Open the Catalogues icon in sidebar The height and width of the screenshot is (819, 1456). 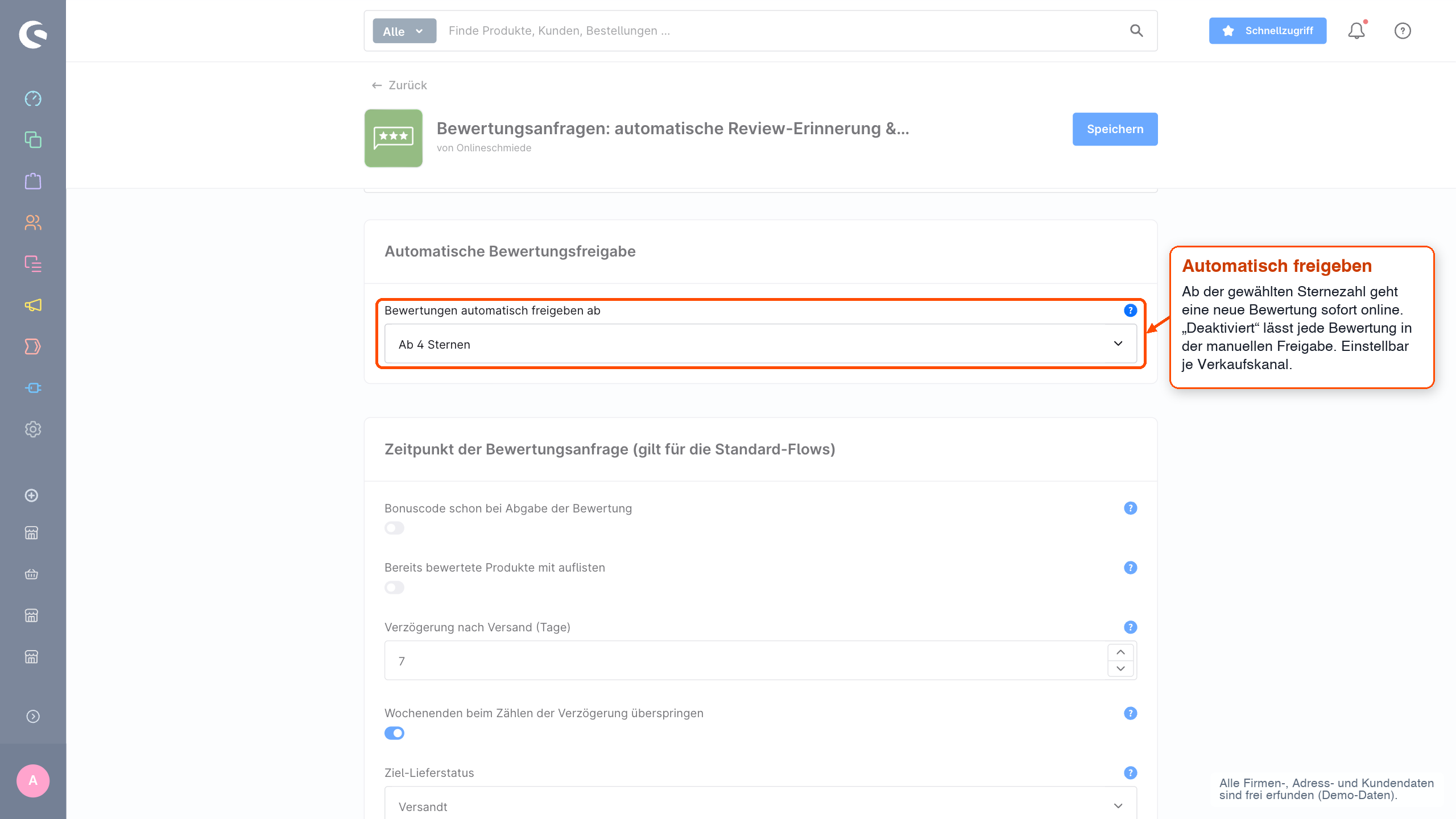point(33,140)
